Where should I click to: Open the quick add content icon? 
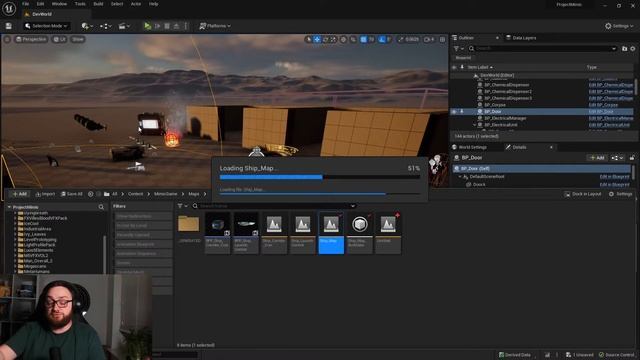coord(87,26)
